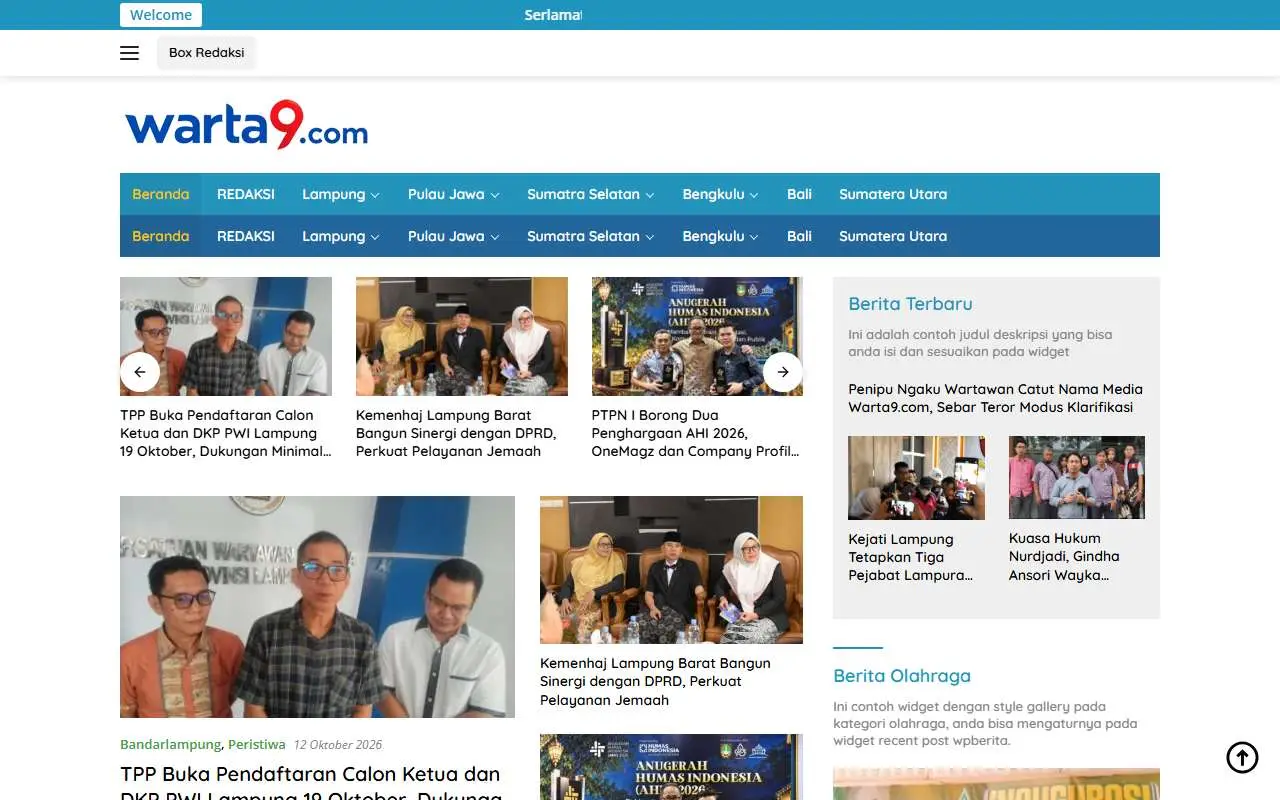Click the Berita Olahraga heading
This screenshot has height=800, width=1280.
click(x=902, y=676)
